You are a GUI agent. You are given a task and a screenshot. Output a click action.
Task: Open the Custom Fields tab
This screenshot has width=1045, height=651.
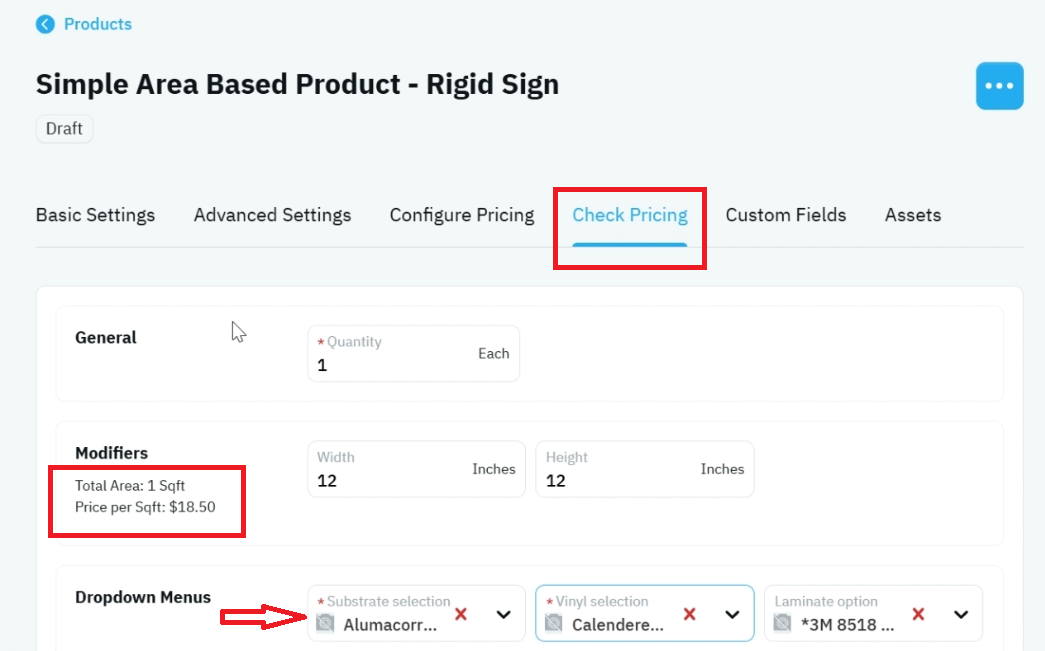point(786,215)
